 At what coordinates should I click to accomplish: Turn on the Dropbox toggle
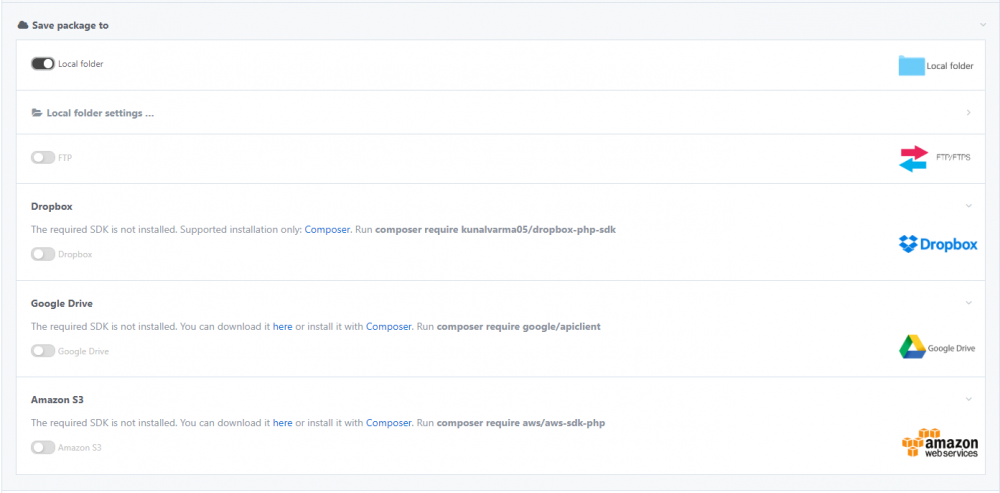coord(43,255)
